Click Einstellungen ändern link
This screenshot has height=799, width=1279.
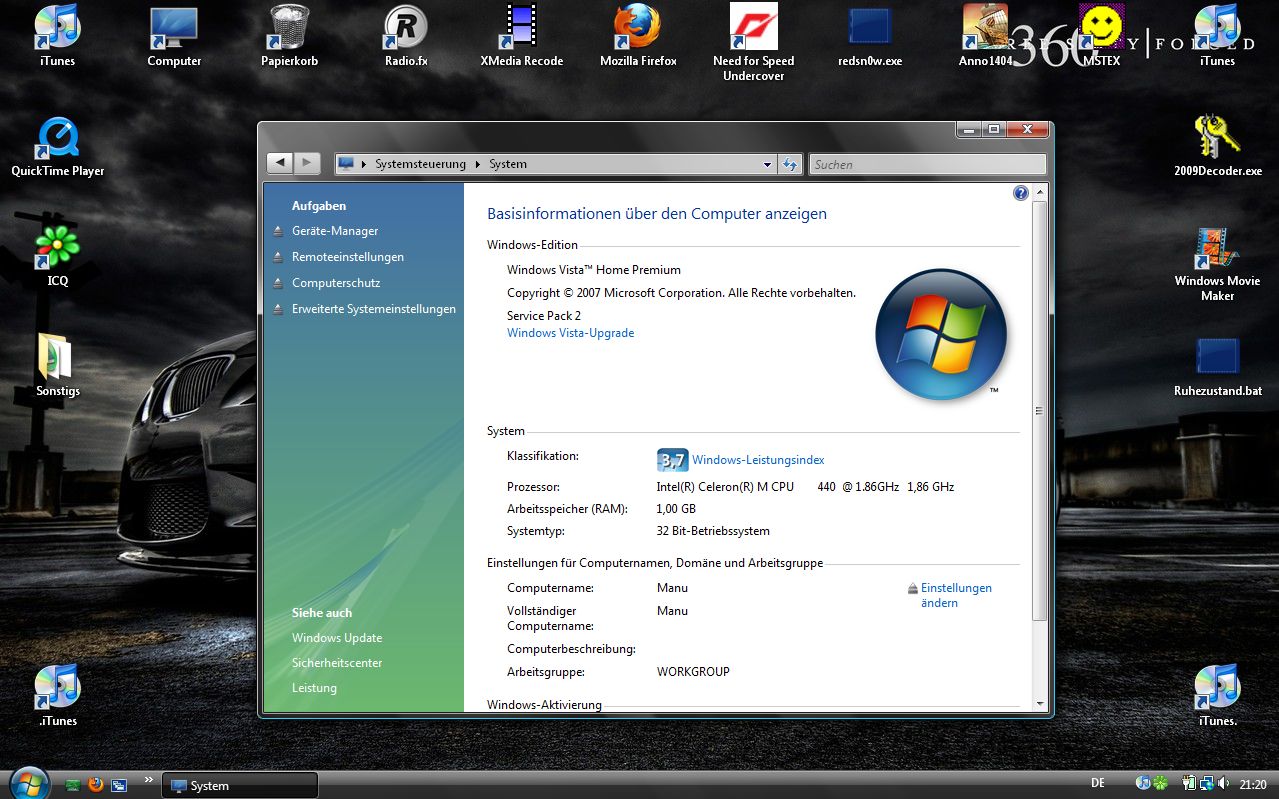coord(956,595)
